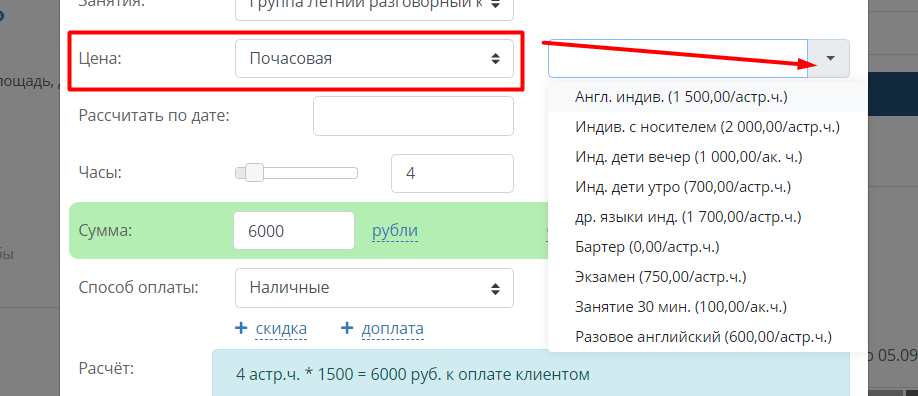The width and height of the screenshot is (918, 396).
Task: Click the Способ оплаты label
Action: pos(138,288)
